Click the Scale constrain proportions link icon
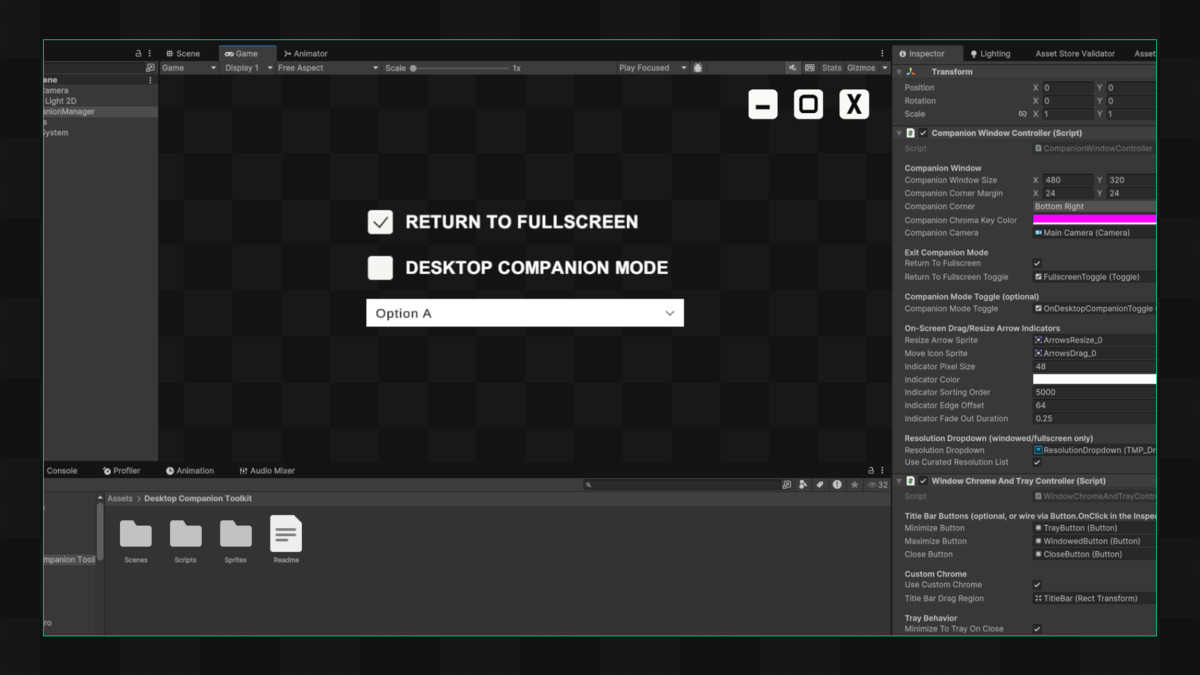The image size is (1200, 675). 1022,114
